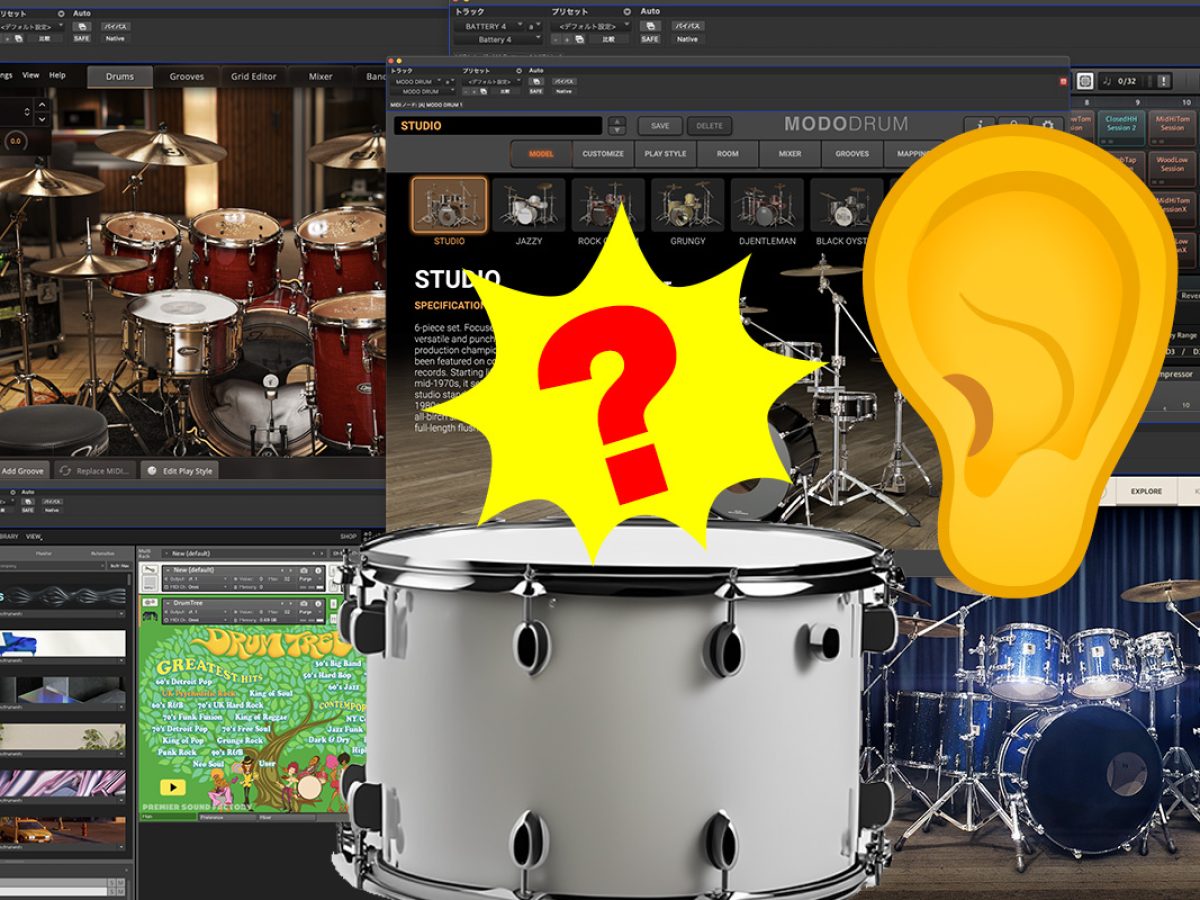Viewport: 1200px width, 900px height.
Task: Open the PLAY STYLE tab in MODO DRUM
Action: [665, 154]
